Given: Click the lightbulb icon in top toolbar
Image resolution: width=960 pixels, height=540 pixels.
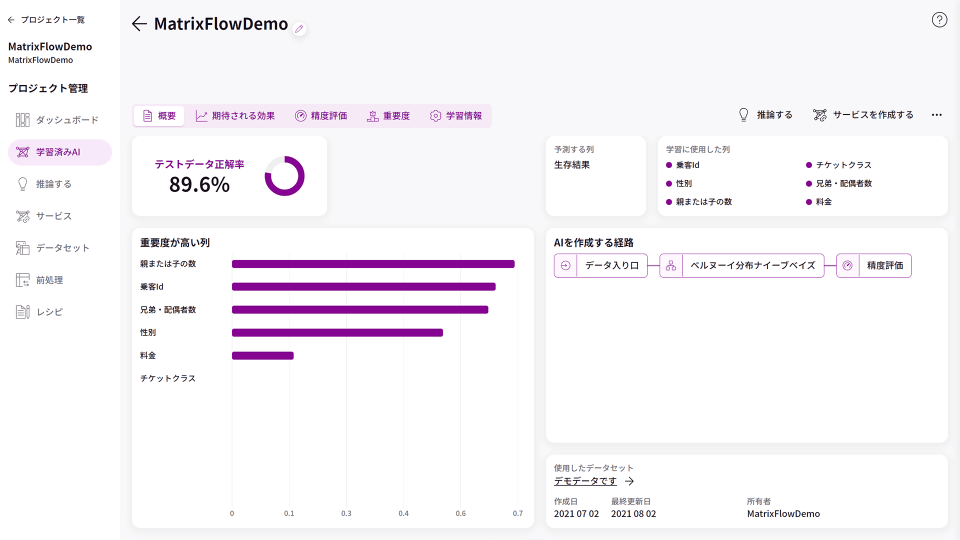Looking at the screenshot, I should 743,114.
